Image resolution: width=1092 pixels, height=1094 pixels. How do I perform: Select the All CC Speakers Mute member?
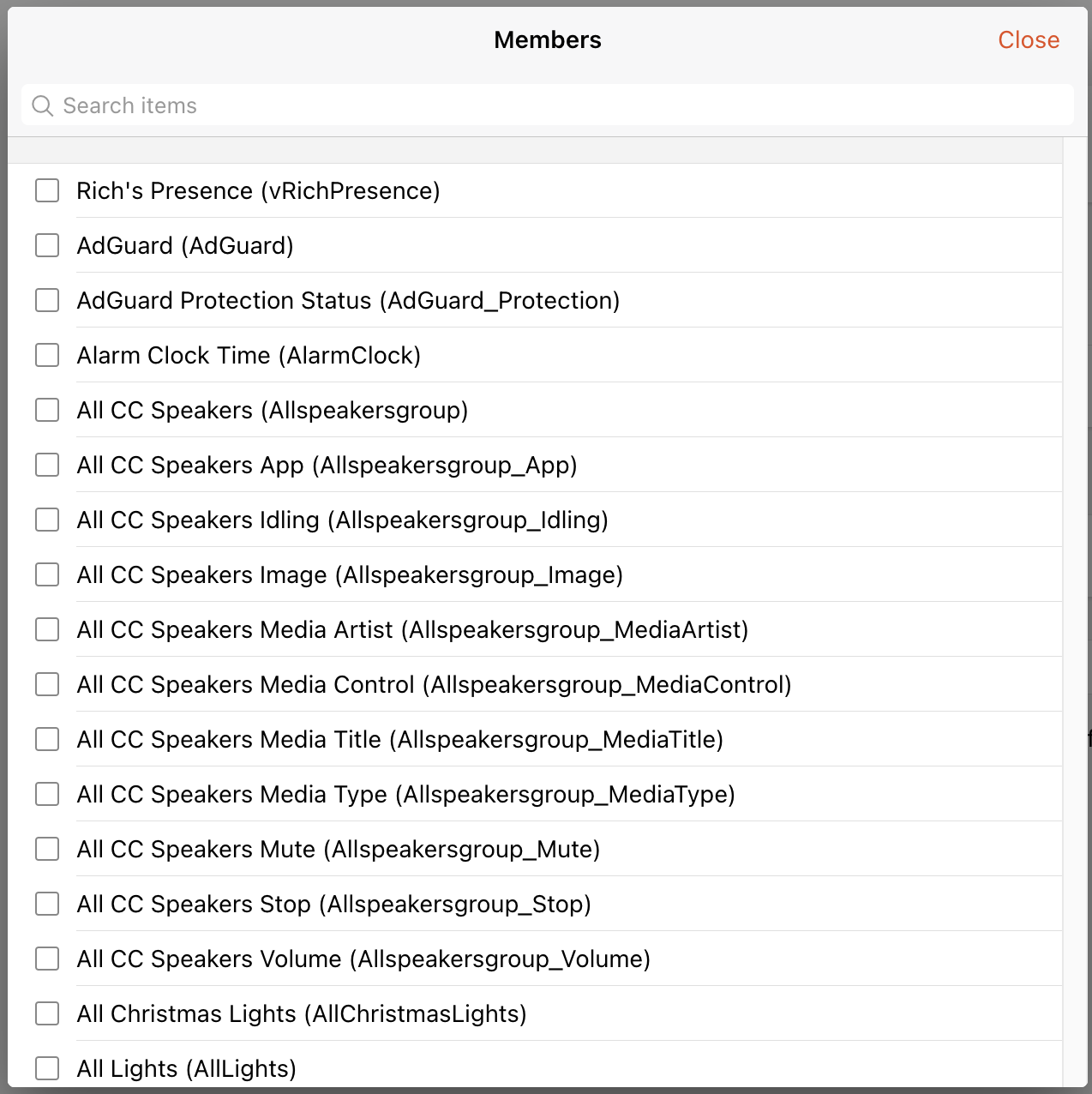(46, 849)
